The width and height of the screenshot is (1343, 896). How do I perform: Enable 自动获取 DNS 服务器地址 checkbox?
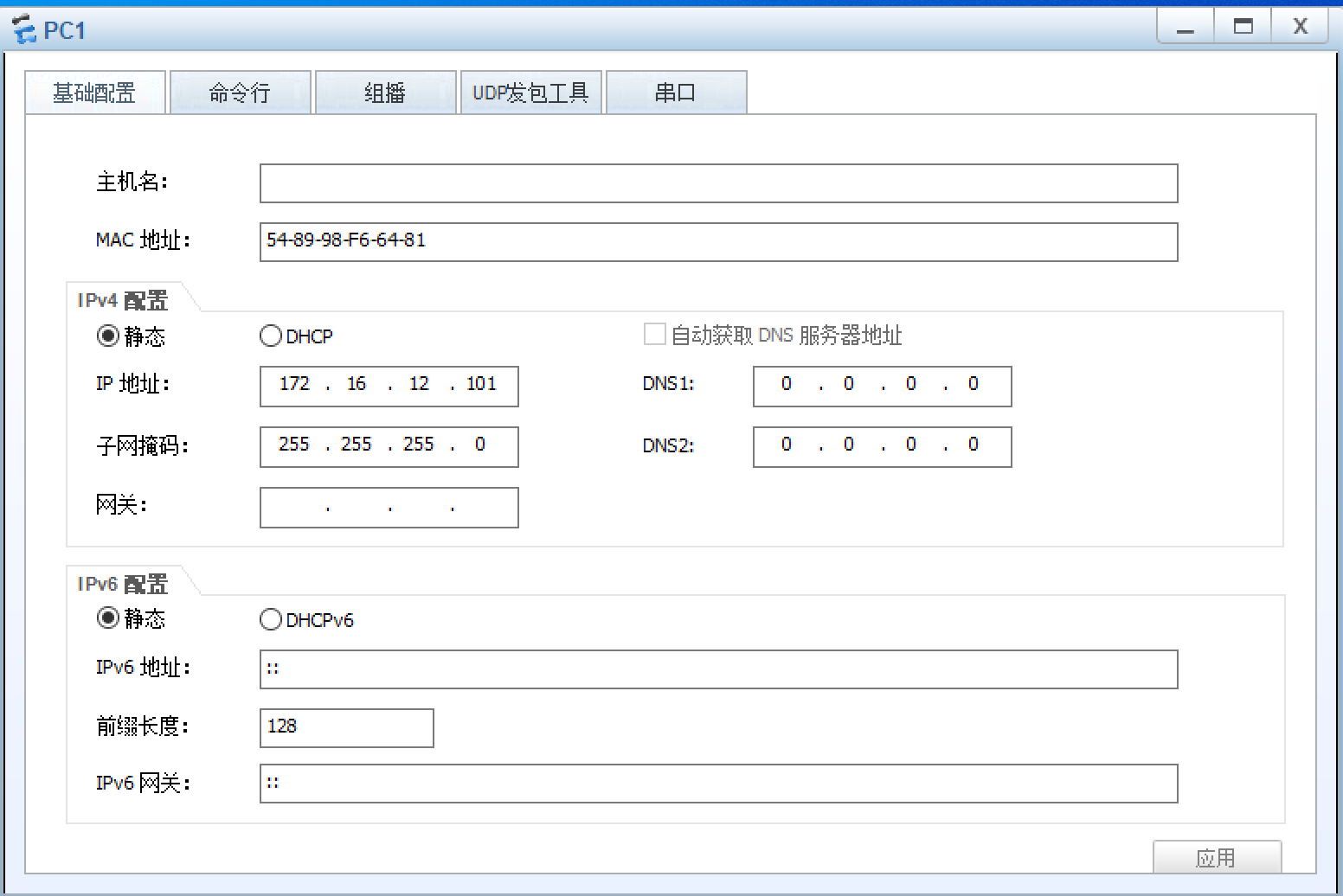[654, 334]
